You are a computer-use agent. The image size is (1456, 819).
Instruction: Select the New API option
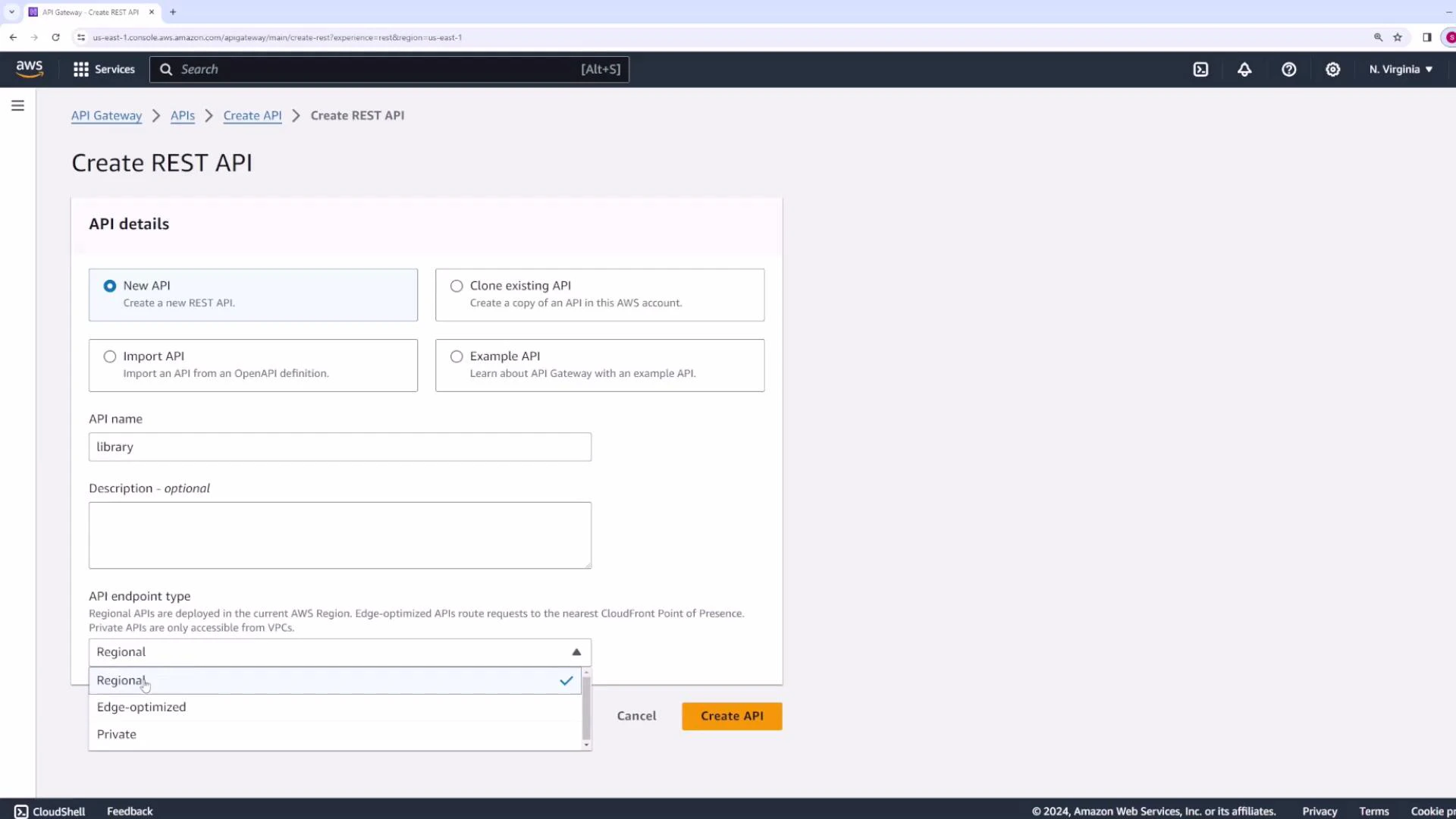tap(110, 286)
